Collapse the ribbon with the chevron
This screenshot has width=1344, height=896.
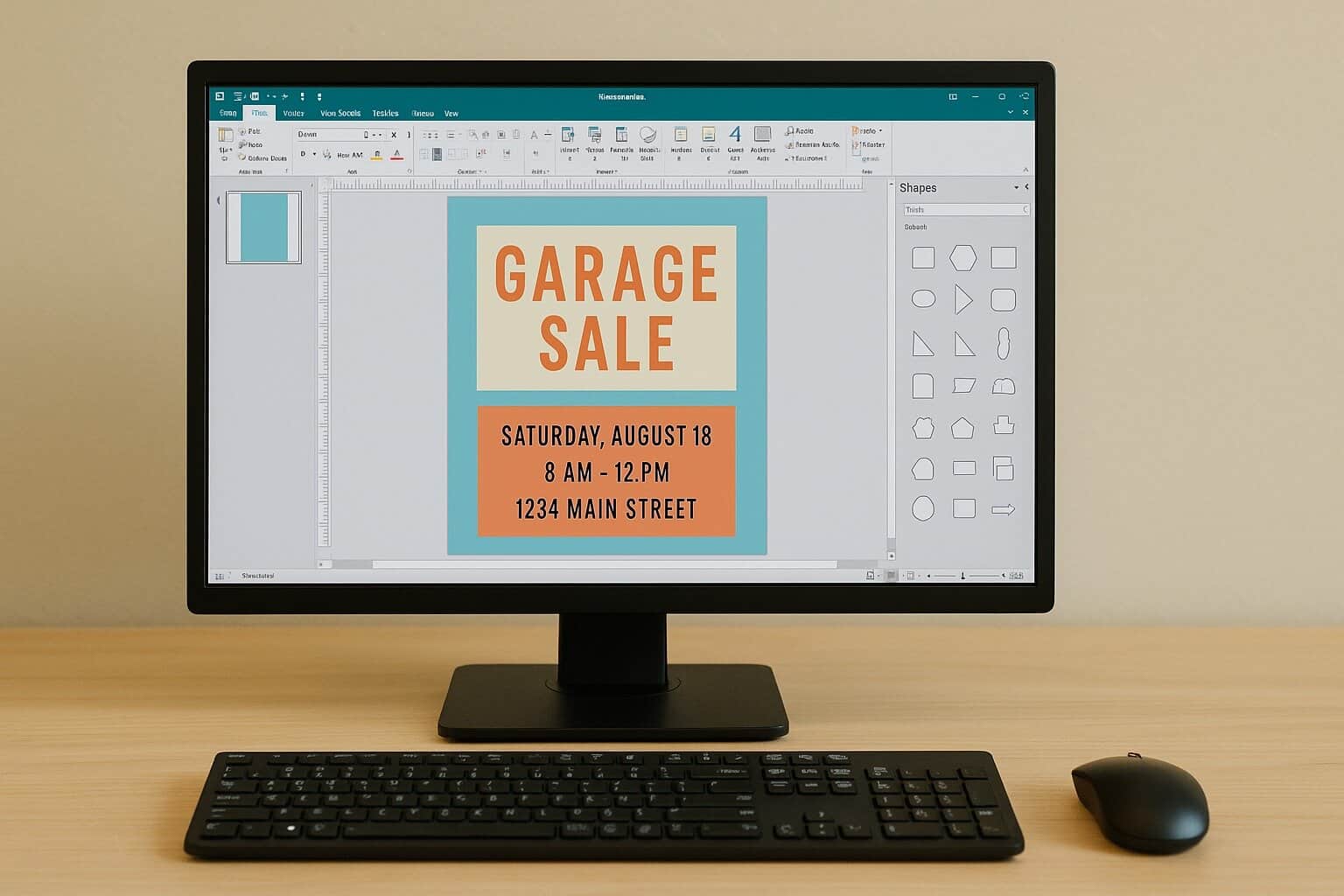click(1025, 170)
